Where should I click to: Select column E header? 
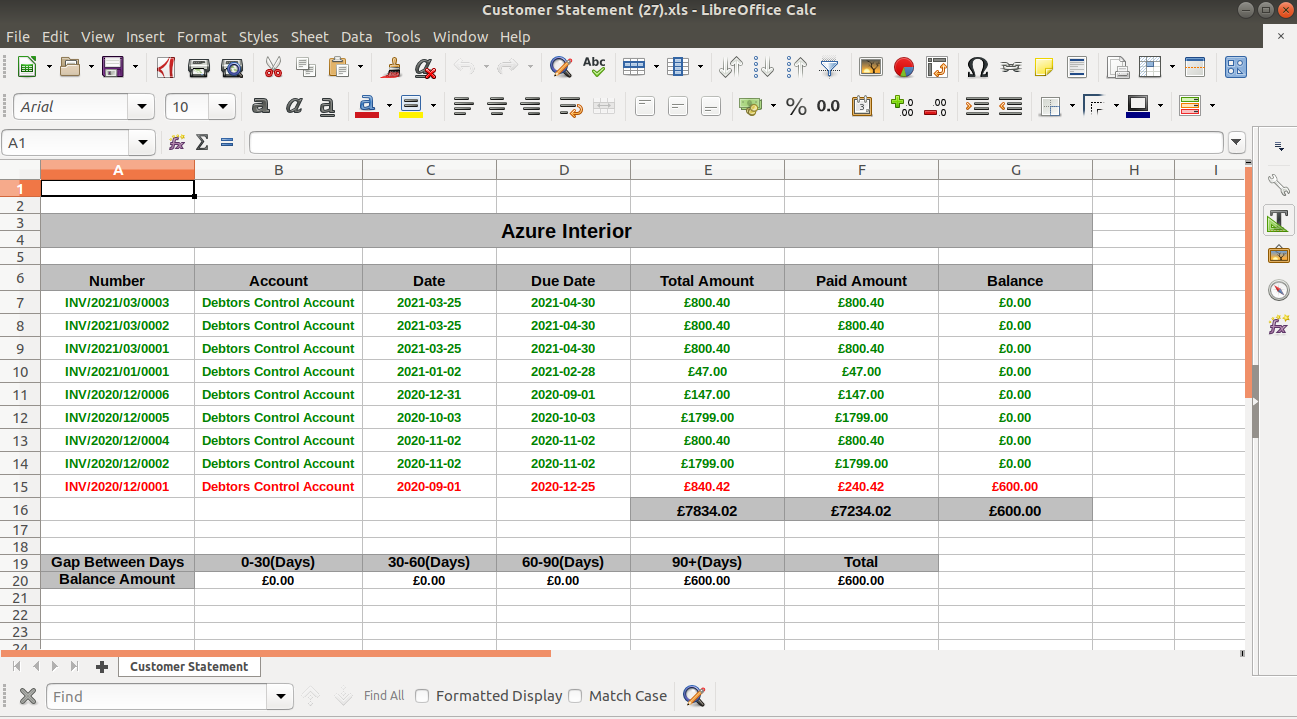click(708, 170)
